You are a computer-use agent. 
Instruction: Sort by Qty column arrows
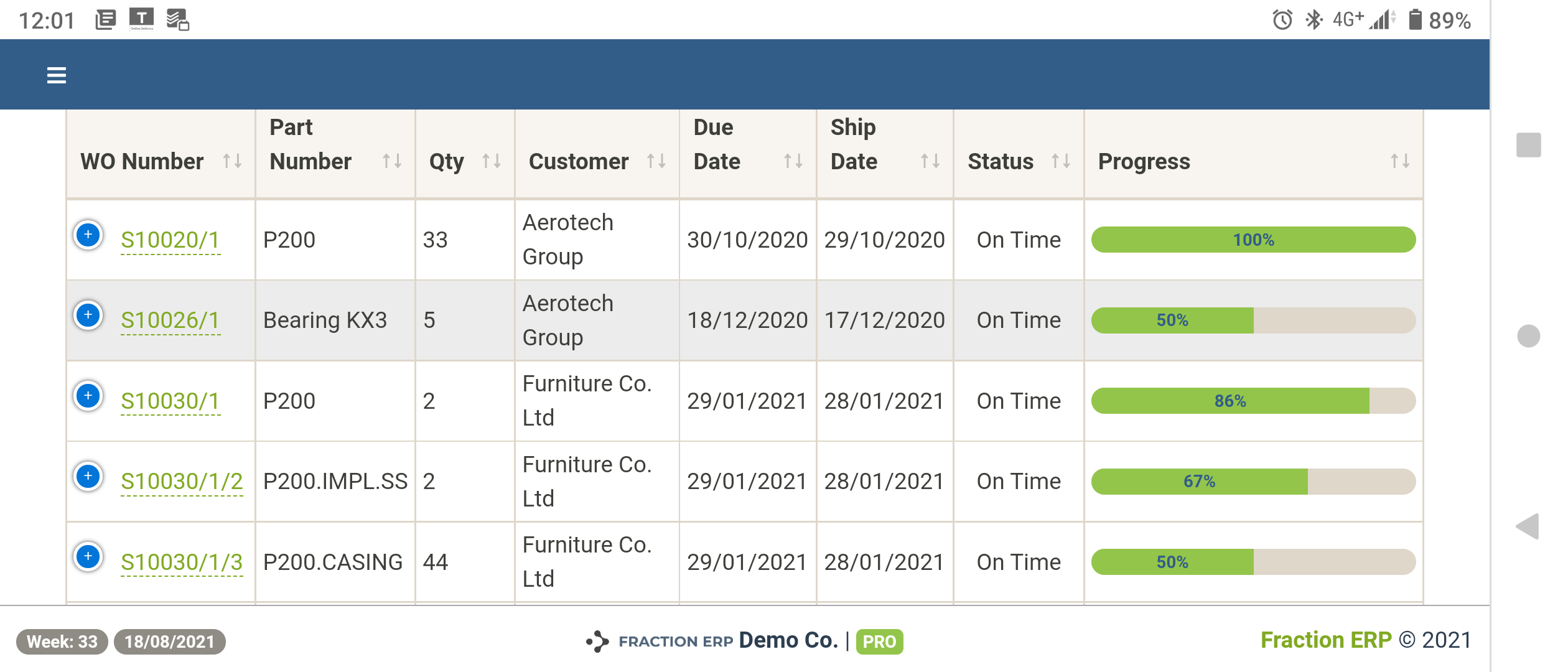click(x=491, y=162)
